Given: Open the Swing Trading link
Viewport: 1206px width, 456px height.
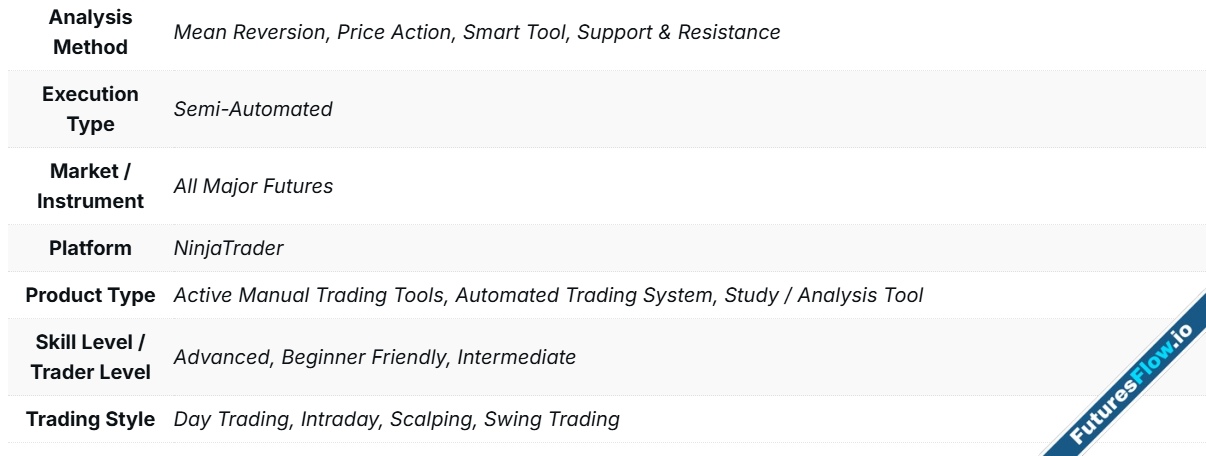Looking at the screenshot, I should tap(551, 419).
